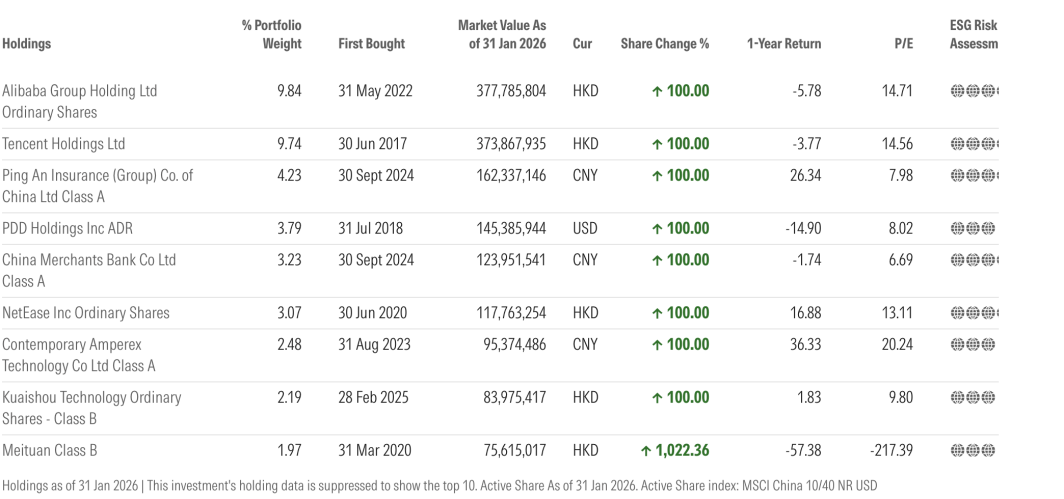
Task: Click the P/E column header
Action: pos(901,44)
